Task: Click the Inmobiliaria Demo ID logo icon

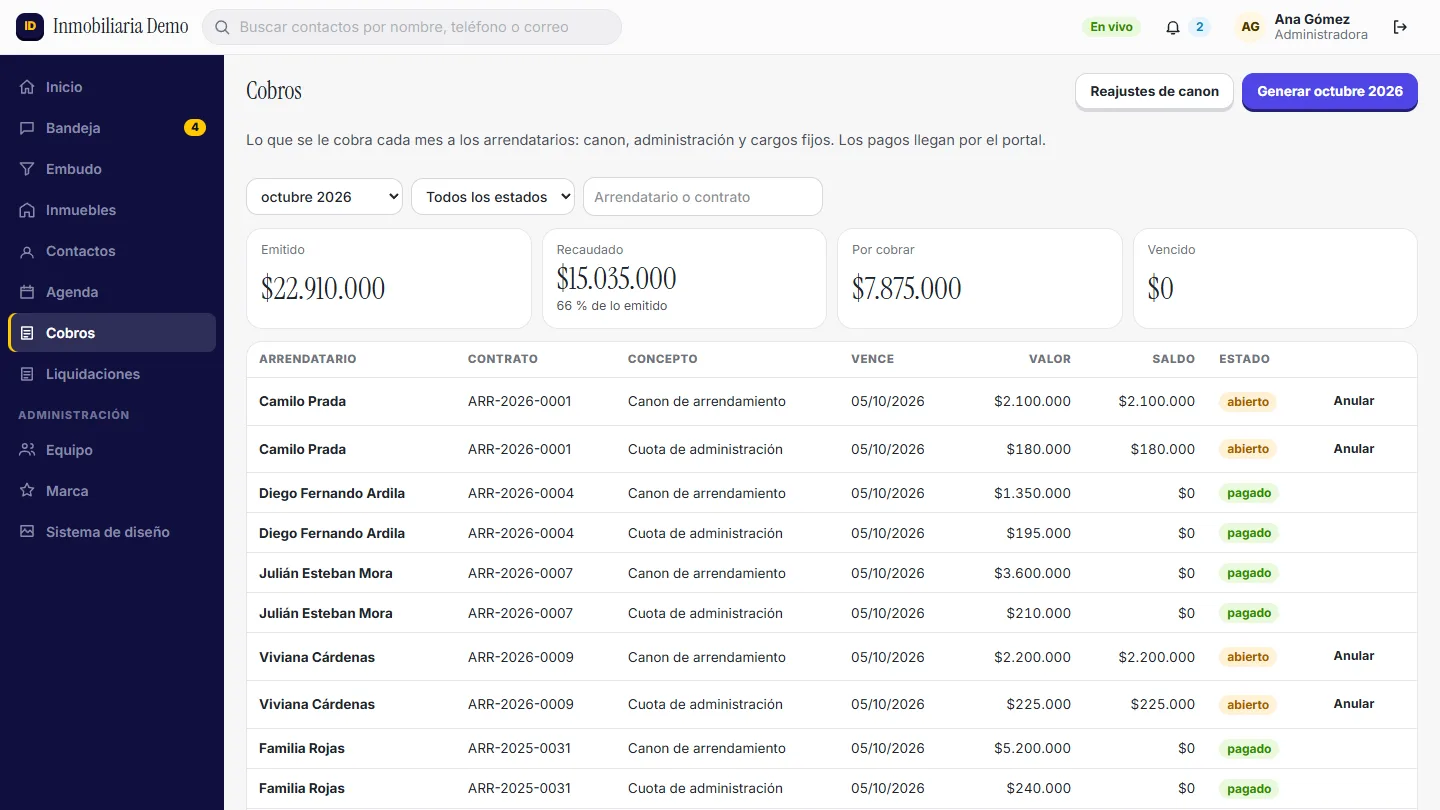Action: (x=30, y=27)
